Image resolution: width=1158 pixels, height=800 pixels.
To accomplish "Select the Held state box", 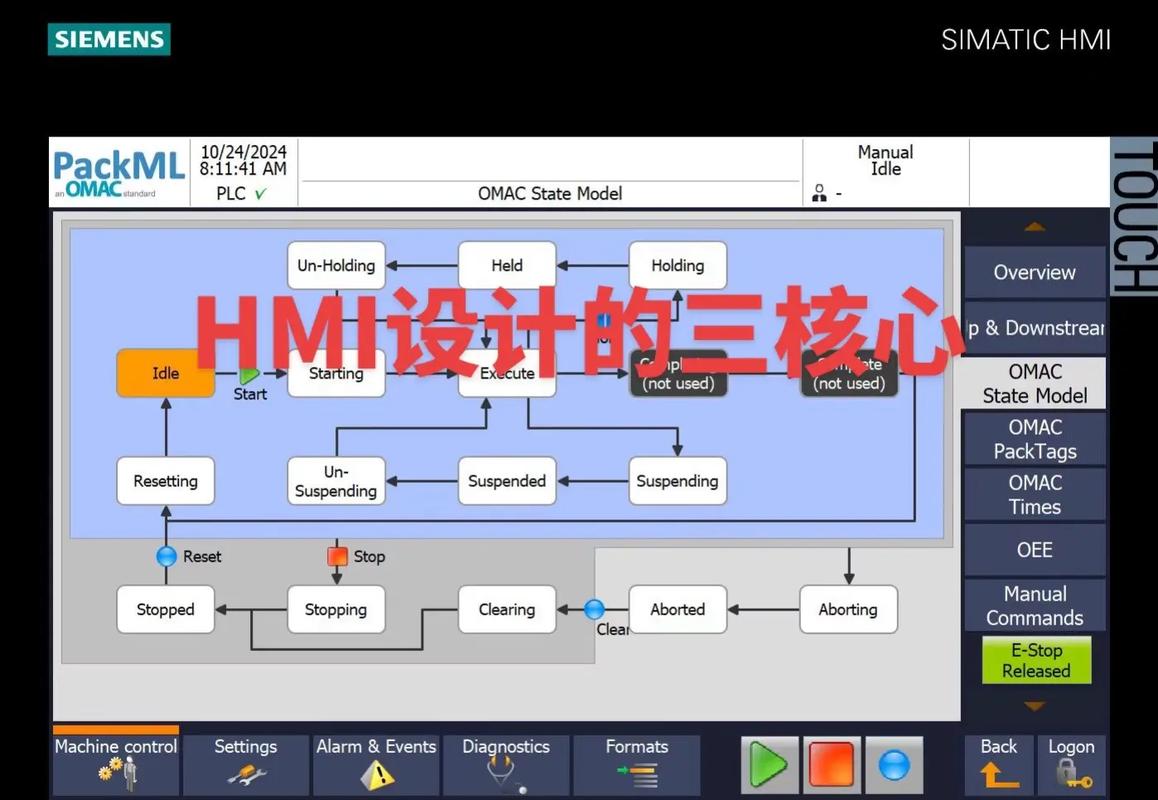I will 507,265.
